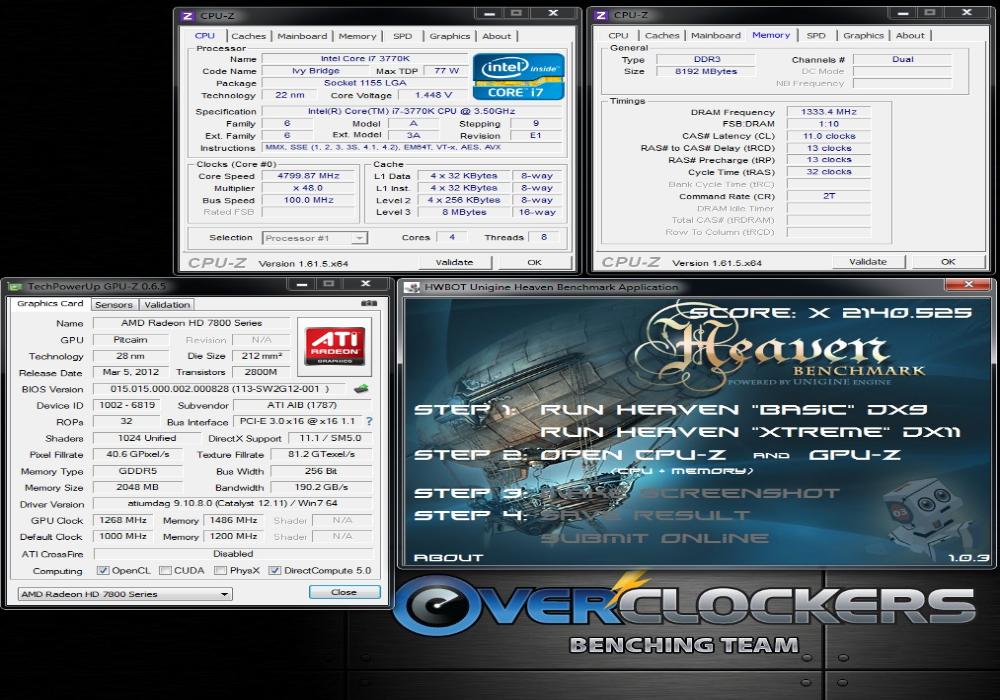Toggle the PhysX checkbox

tap(220, 571)
